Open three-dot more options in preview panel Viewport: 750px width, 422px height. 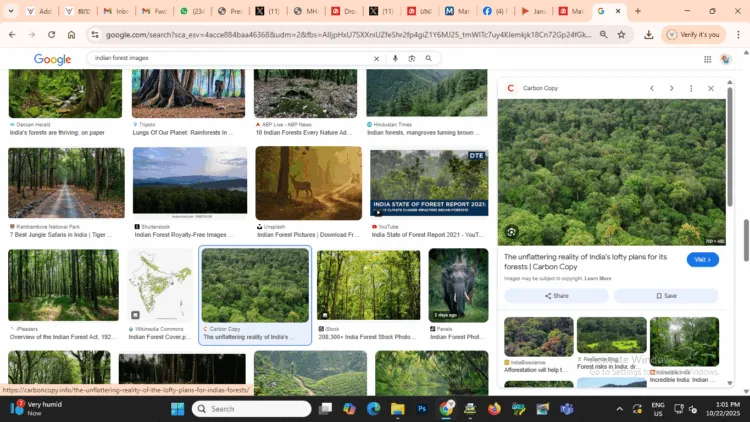[691, 88]
